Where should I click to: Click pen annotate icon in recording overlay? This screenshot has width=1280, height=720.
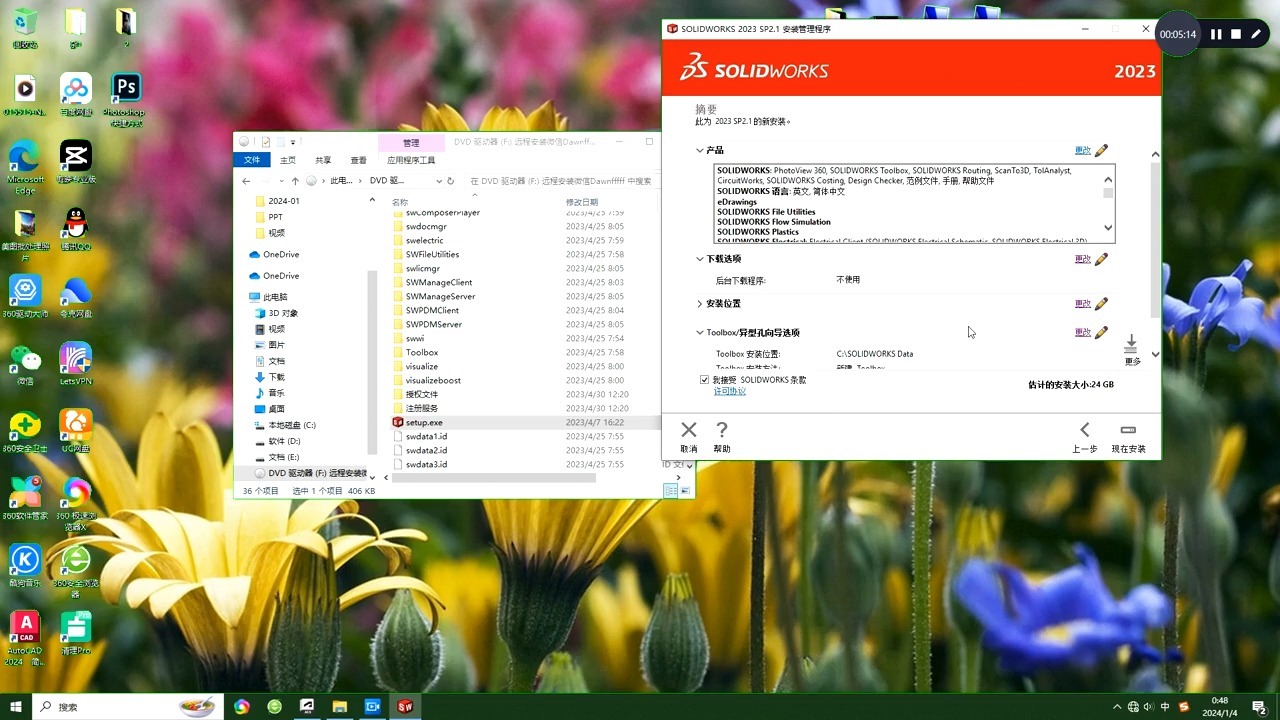pyautogui.click(x=1256, y=34)
